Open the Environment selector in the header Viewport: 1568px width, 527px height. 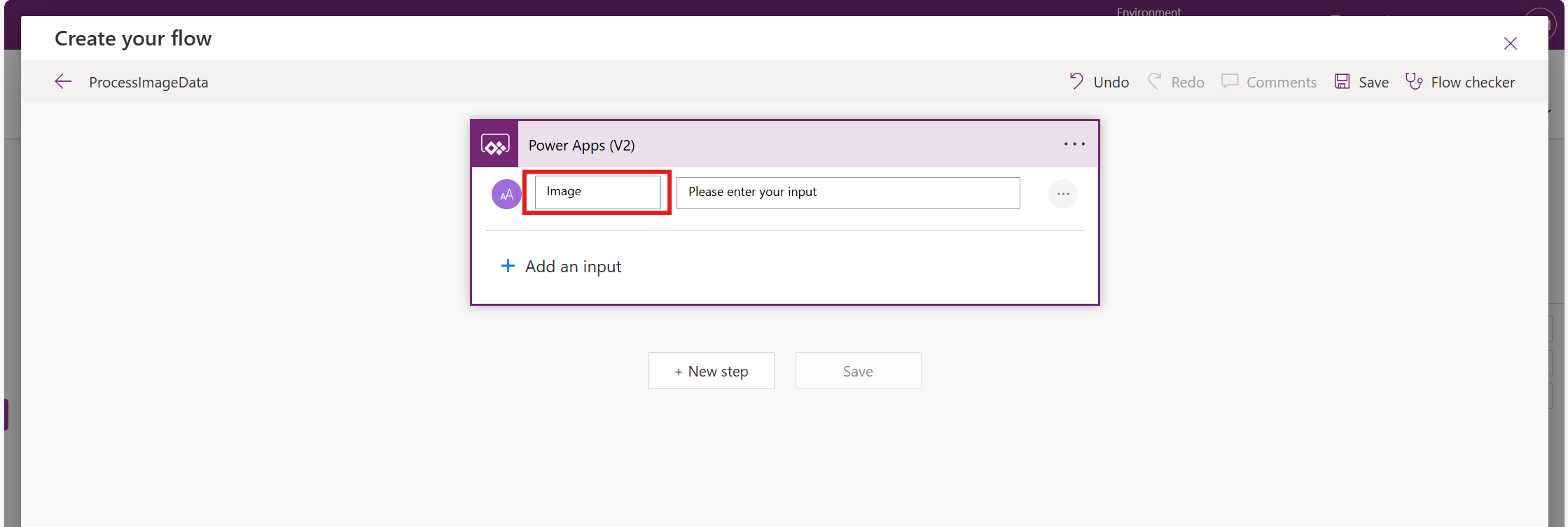point(1148,12)
